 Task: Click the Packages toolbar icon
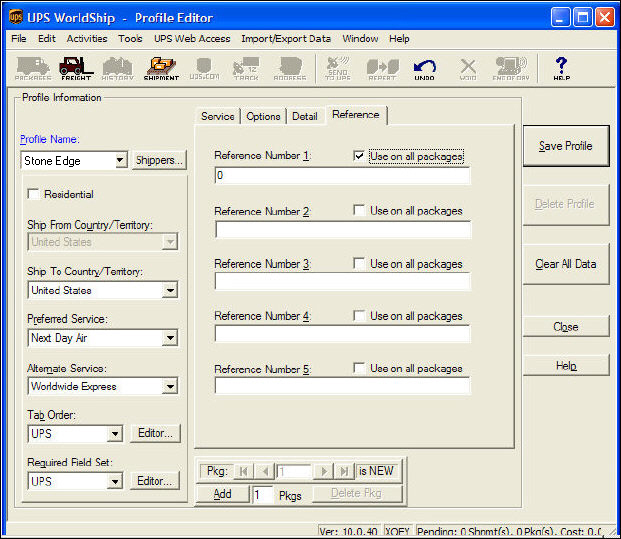33,68
